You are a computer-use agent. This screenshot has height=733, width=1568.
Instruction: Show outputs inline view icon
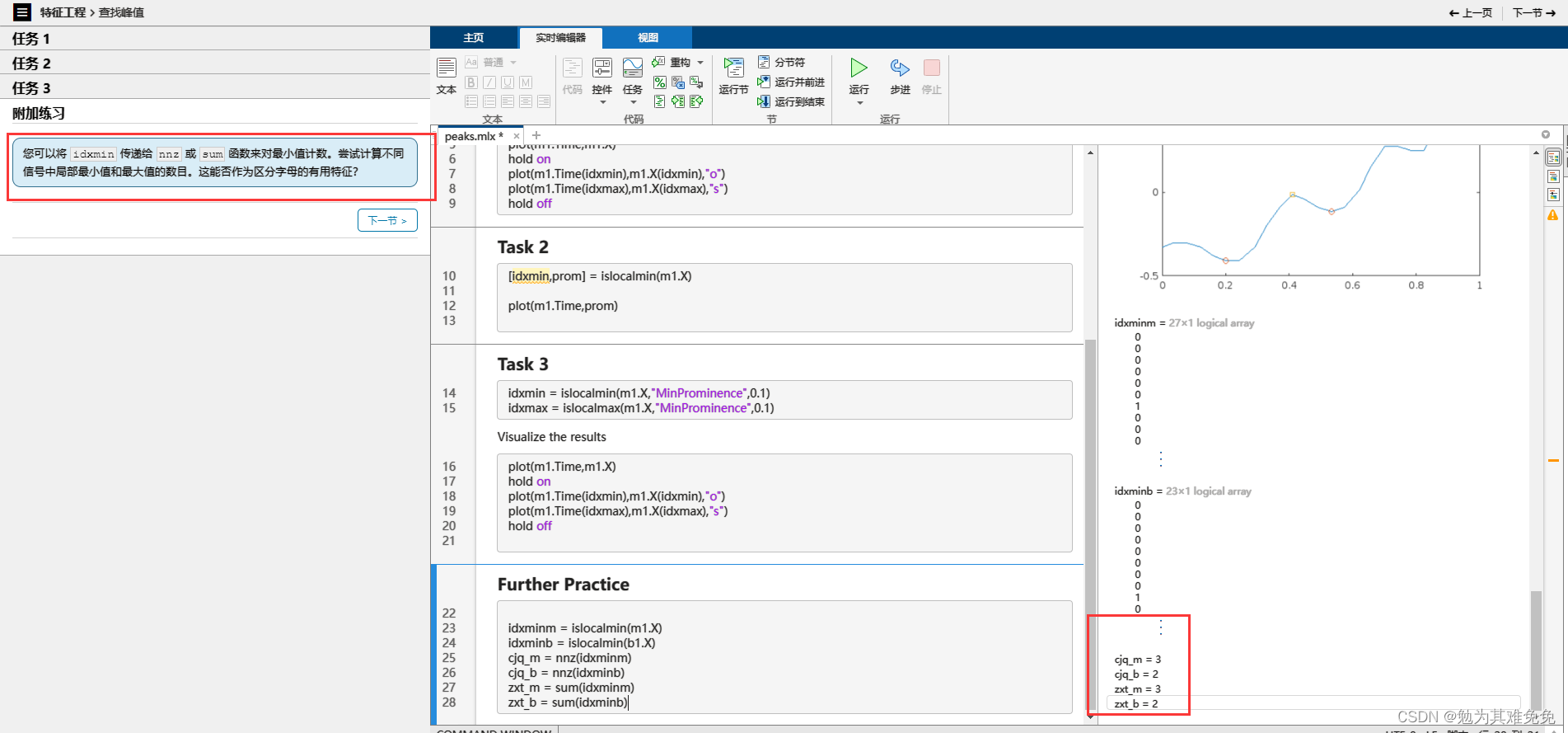(1553, 176)
